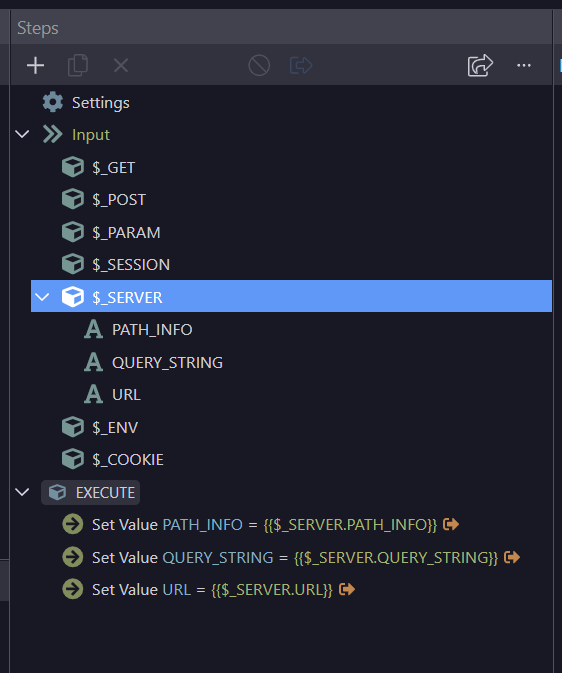562x673 pixels.
Task: Click the output arrow toolbar icon
Action: pyautogui.click(x=301, y=65)
